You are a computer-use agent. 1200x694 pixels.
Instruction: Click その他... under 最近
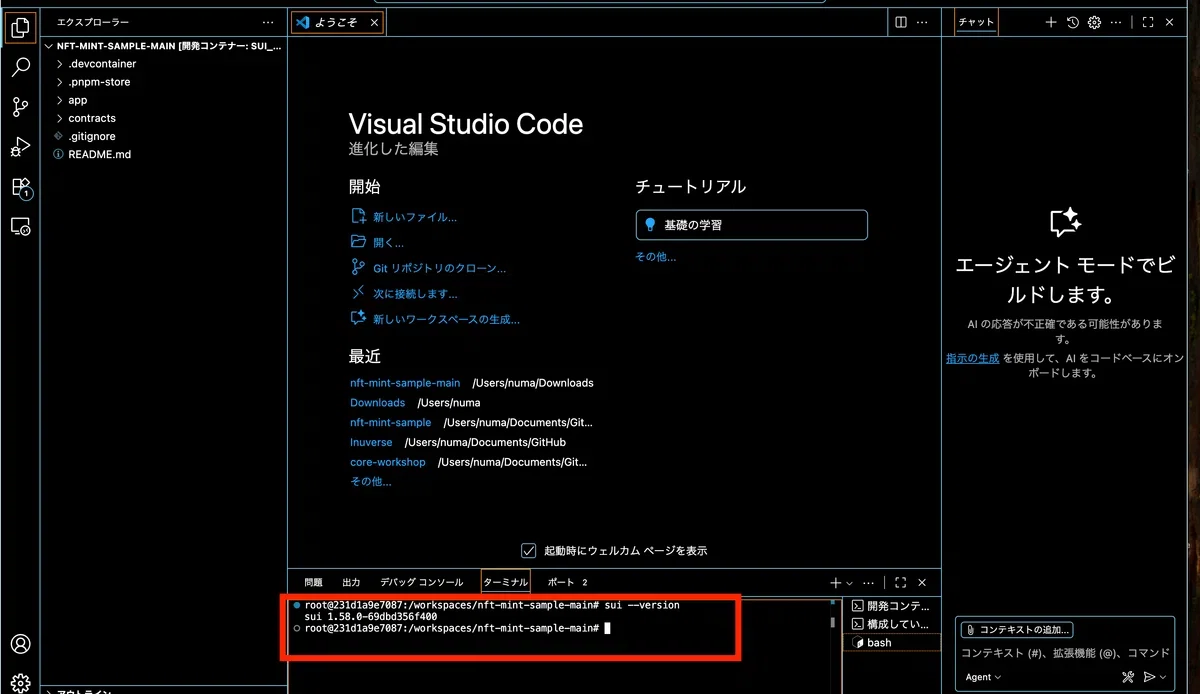(x=370, y=482)
